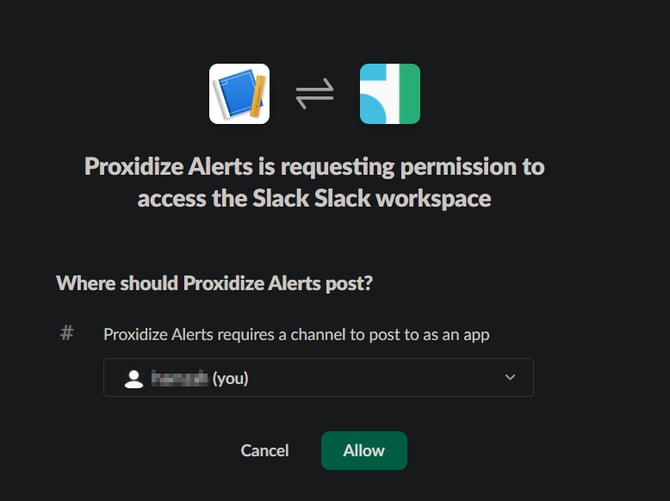Cancel the permission request
Screen dimensions: 670x501
point(265,451)
